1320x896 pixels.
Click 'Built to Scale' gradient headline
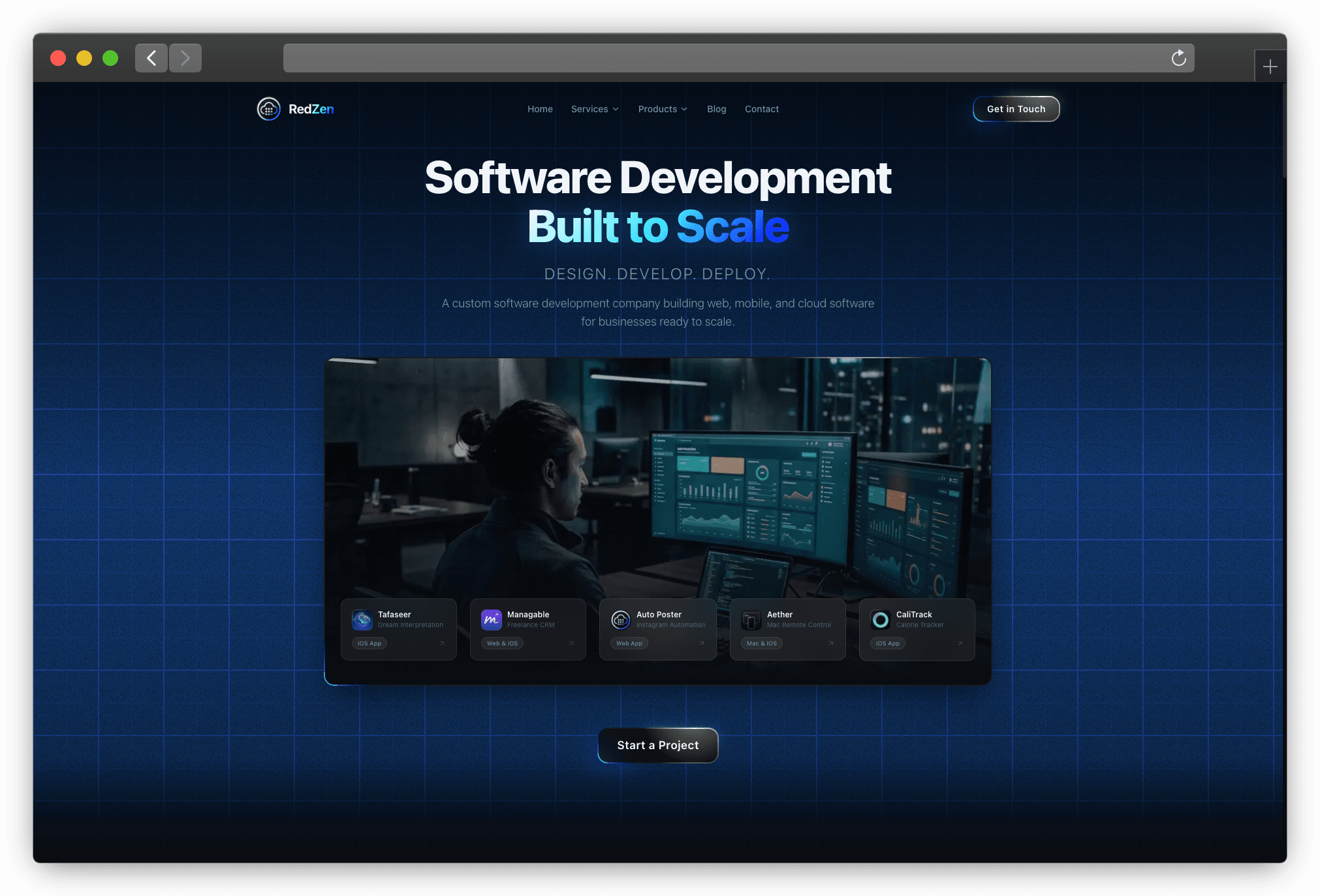[658, 227]
